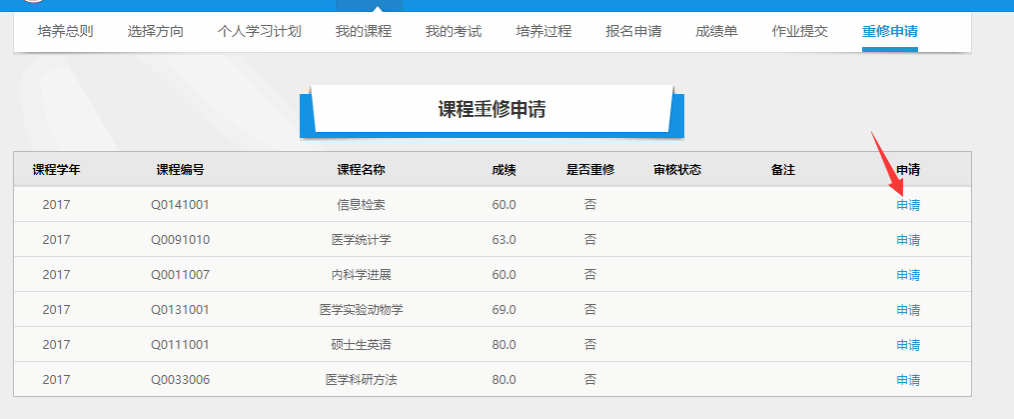1014x419 pixels.
Task: Click the 课程重修申请 title banner
Action: 491,110
